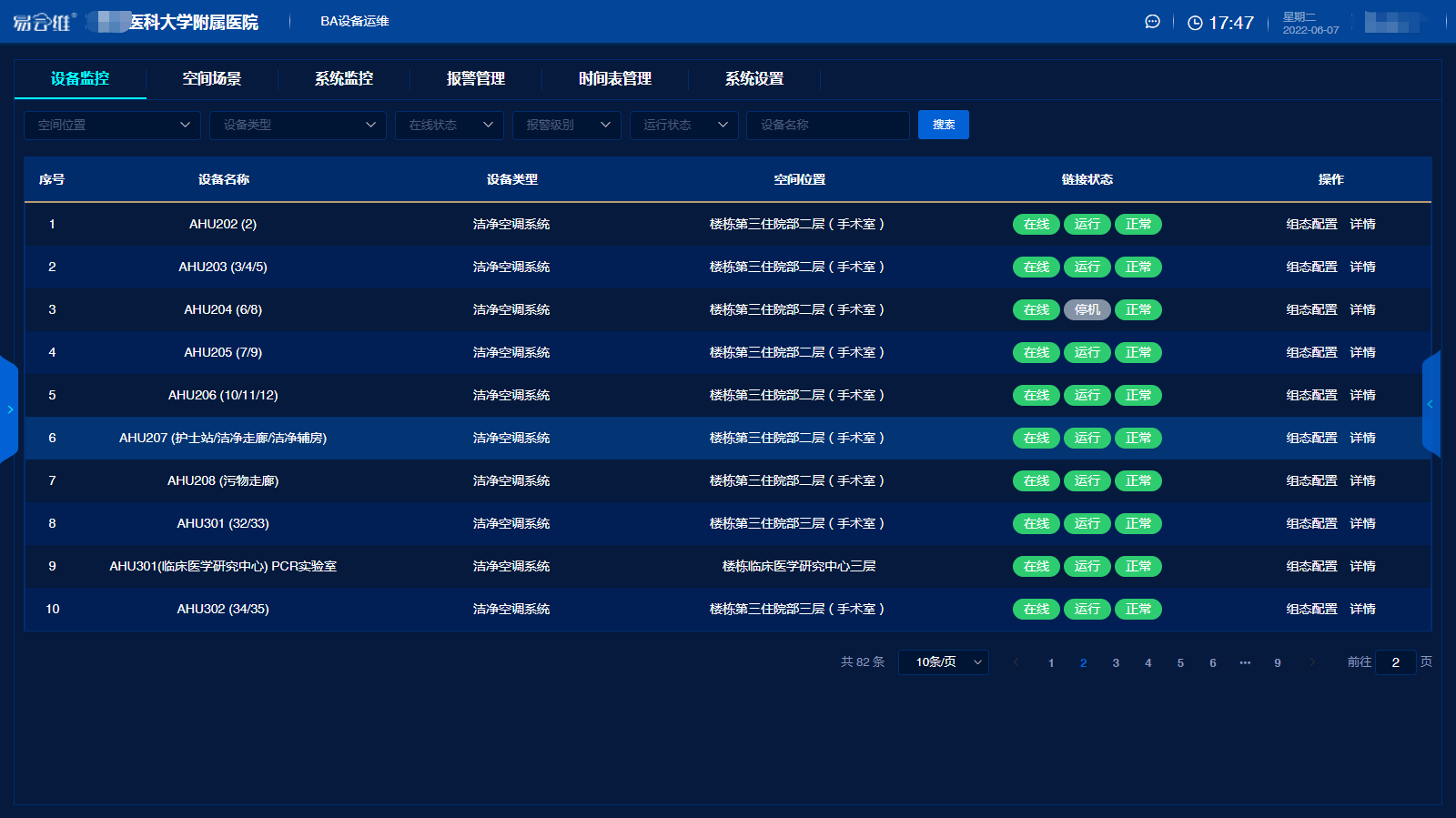Switch to the 空间场景 tab

[211, 79]
